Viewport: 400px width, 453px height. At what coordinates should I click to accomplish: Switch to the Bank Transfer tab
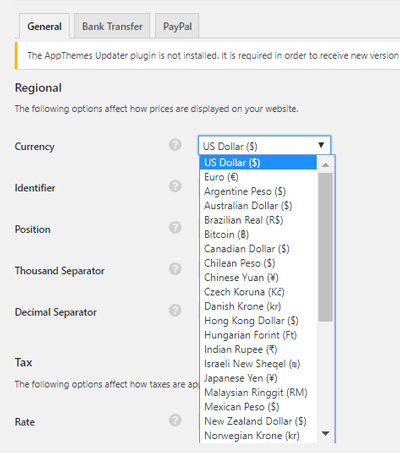coord(112,26)
